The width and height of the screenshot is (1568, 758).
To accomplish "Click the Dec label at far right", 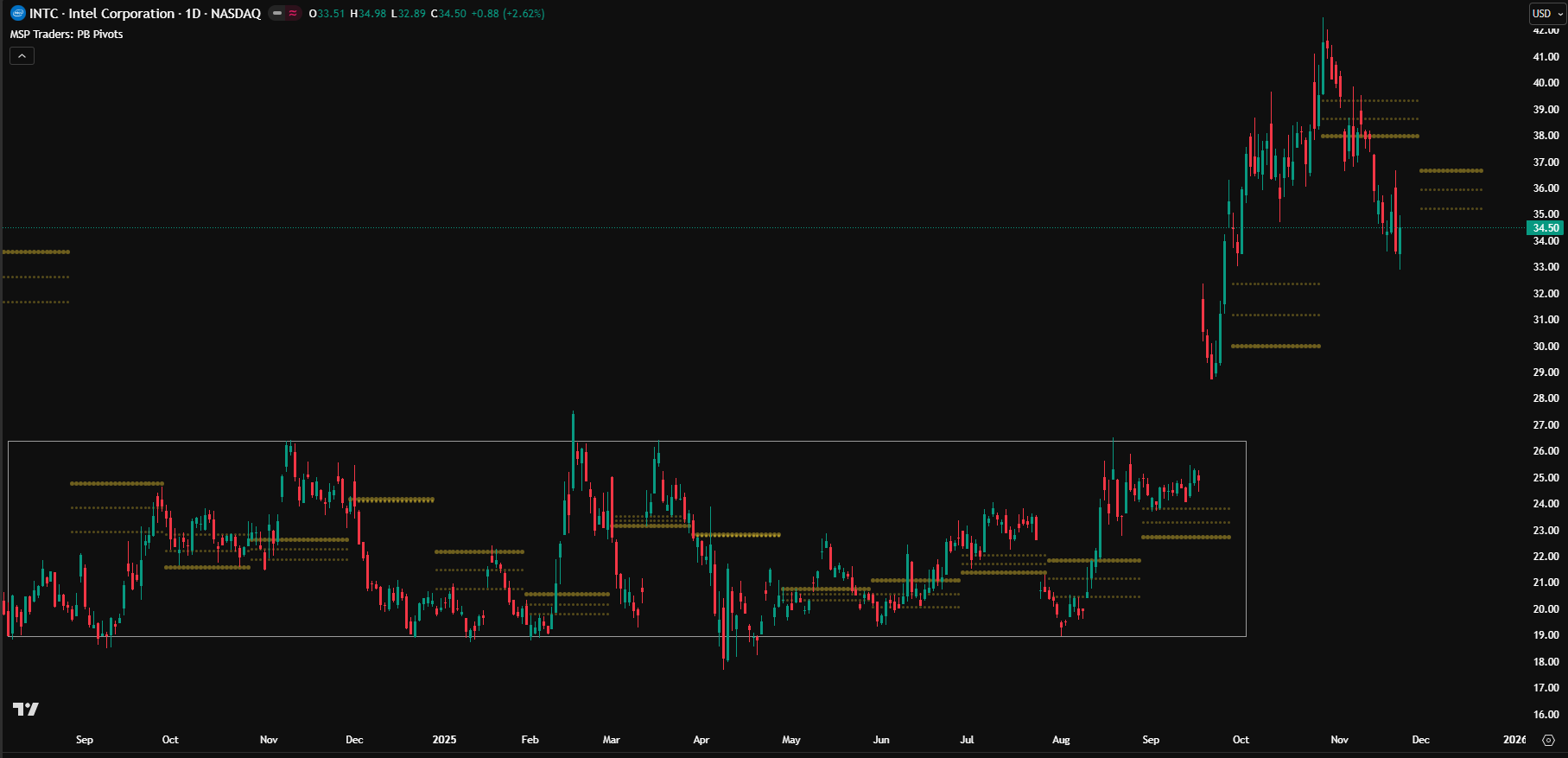I will pos(1420,740).
